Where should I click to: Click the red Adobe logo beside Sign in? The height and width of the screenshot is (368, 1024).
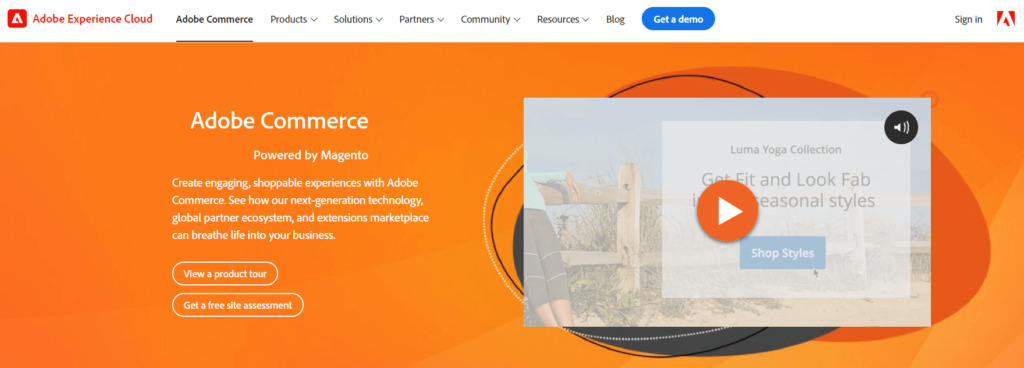point(1006,19)
